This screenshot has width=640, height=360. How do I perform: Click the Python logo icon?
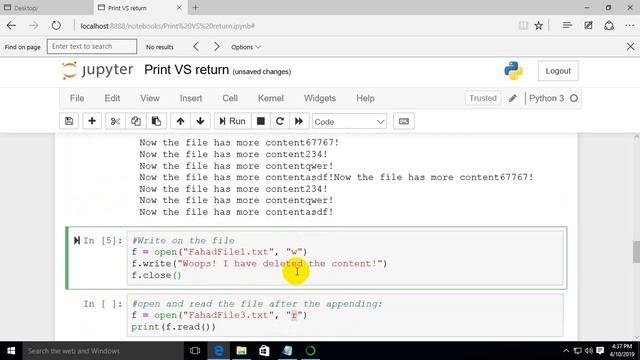(x=513, y=71)
